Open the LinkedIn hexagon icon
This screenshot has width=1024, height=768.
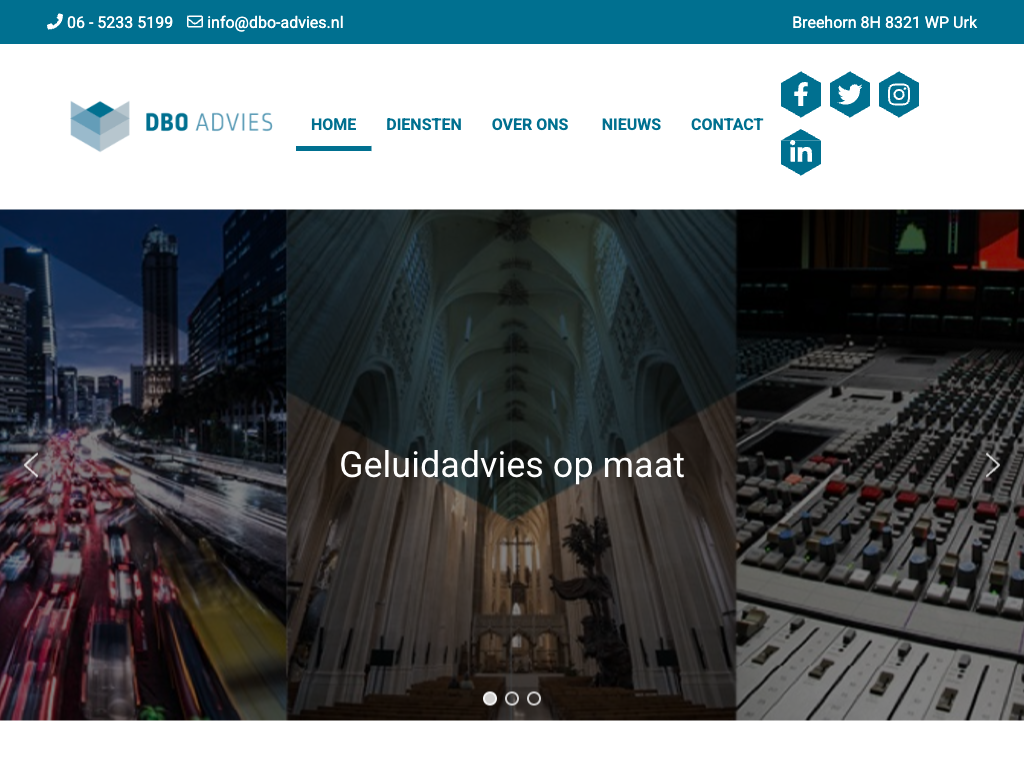point(801,152)
